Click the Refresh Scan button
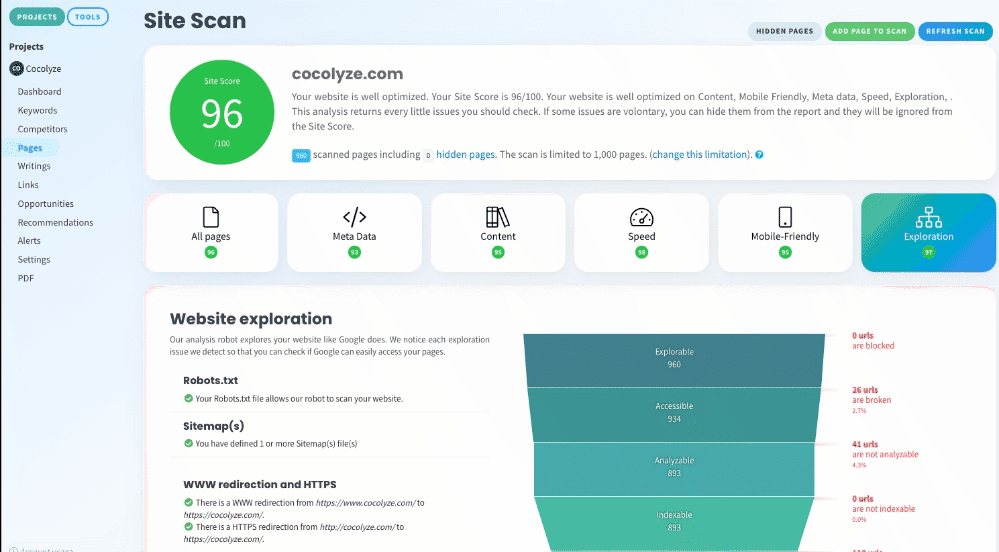Screen dimensions: 999x552 coord(955,31)
